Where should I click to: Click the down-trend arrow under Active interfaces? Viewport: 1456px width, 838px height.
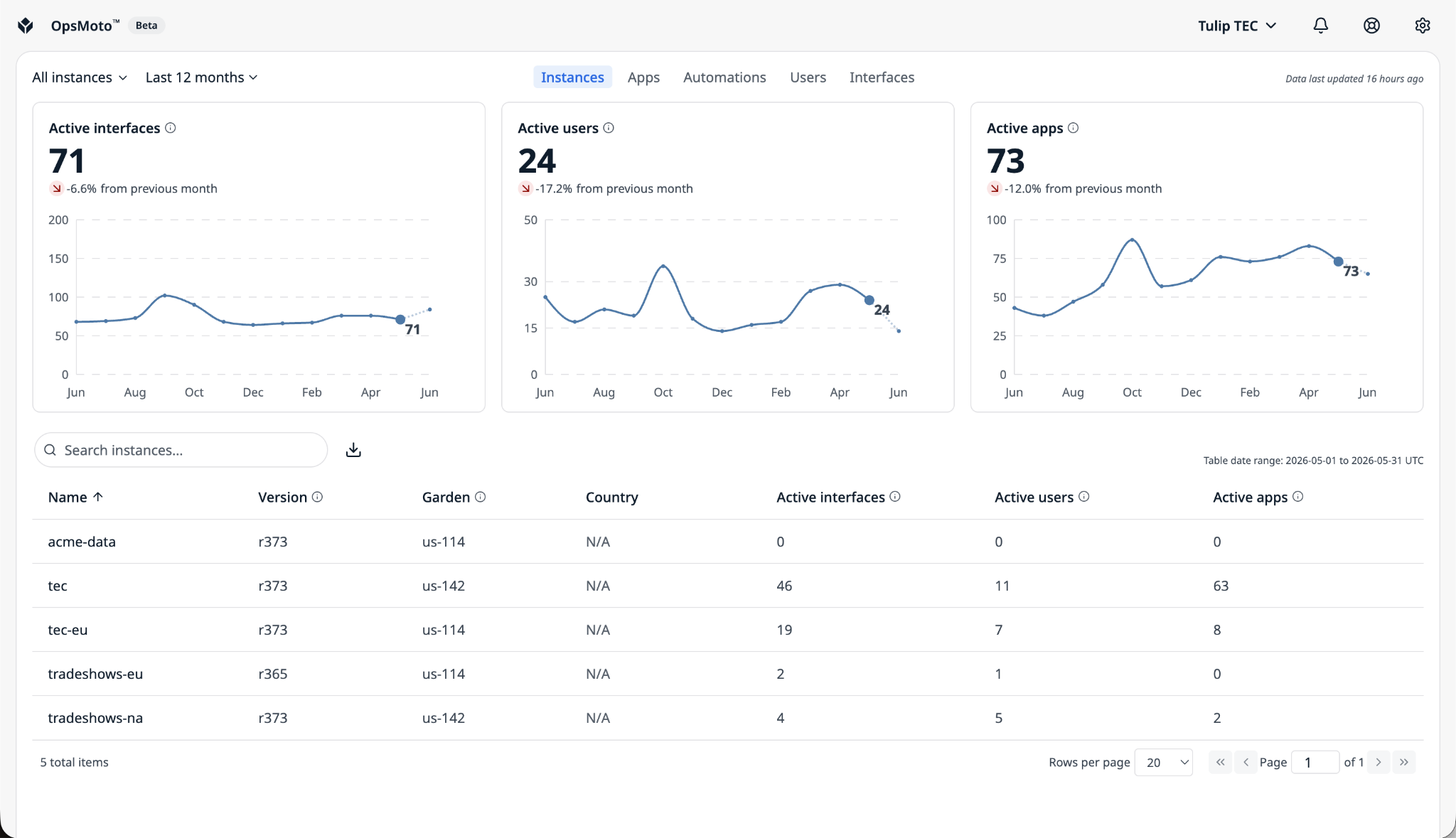[56, 188]
